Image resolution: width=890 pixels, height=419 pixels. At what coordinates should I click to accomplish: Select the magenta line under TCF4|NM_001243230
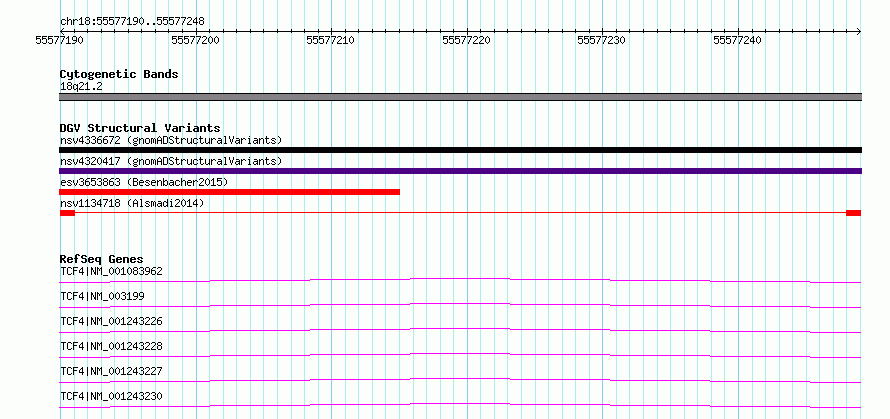point(460,405)
